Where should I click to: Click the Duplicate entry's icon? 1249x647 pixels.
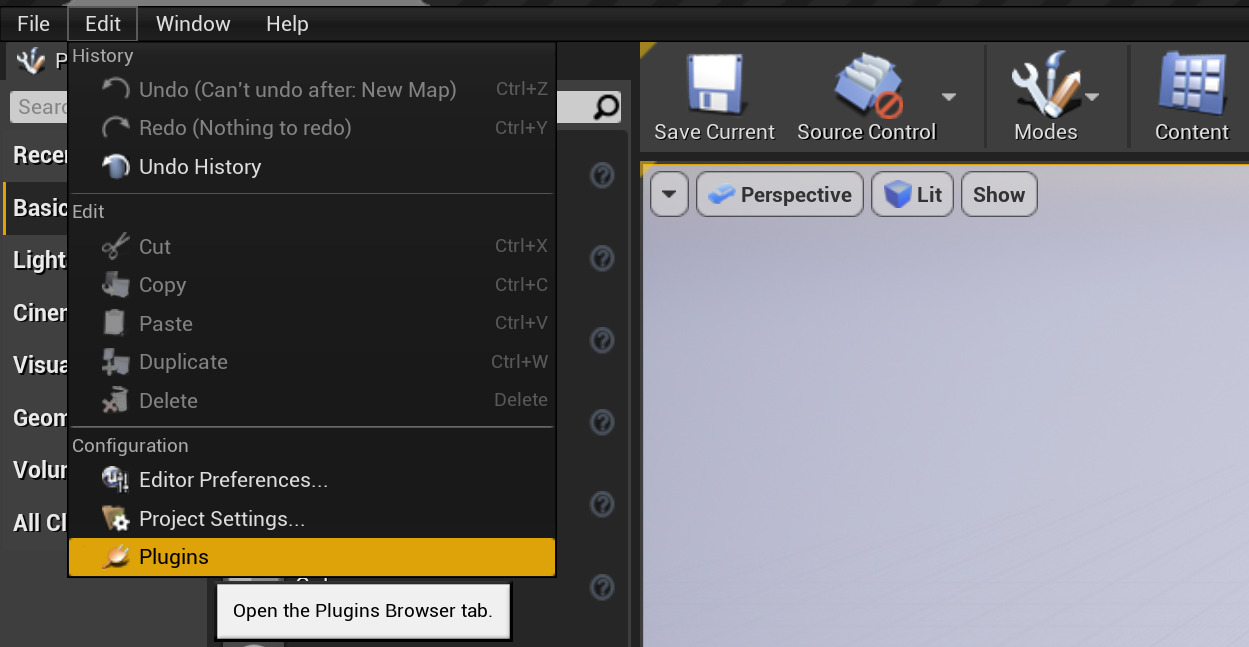[114, 361]
